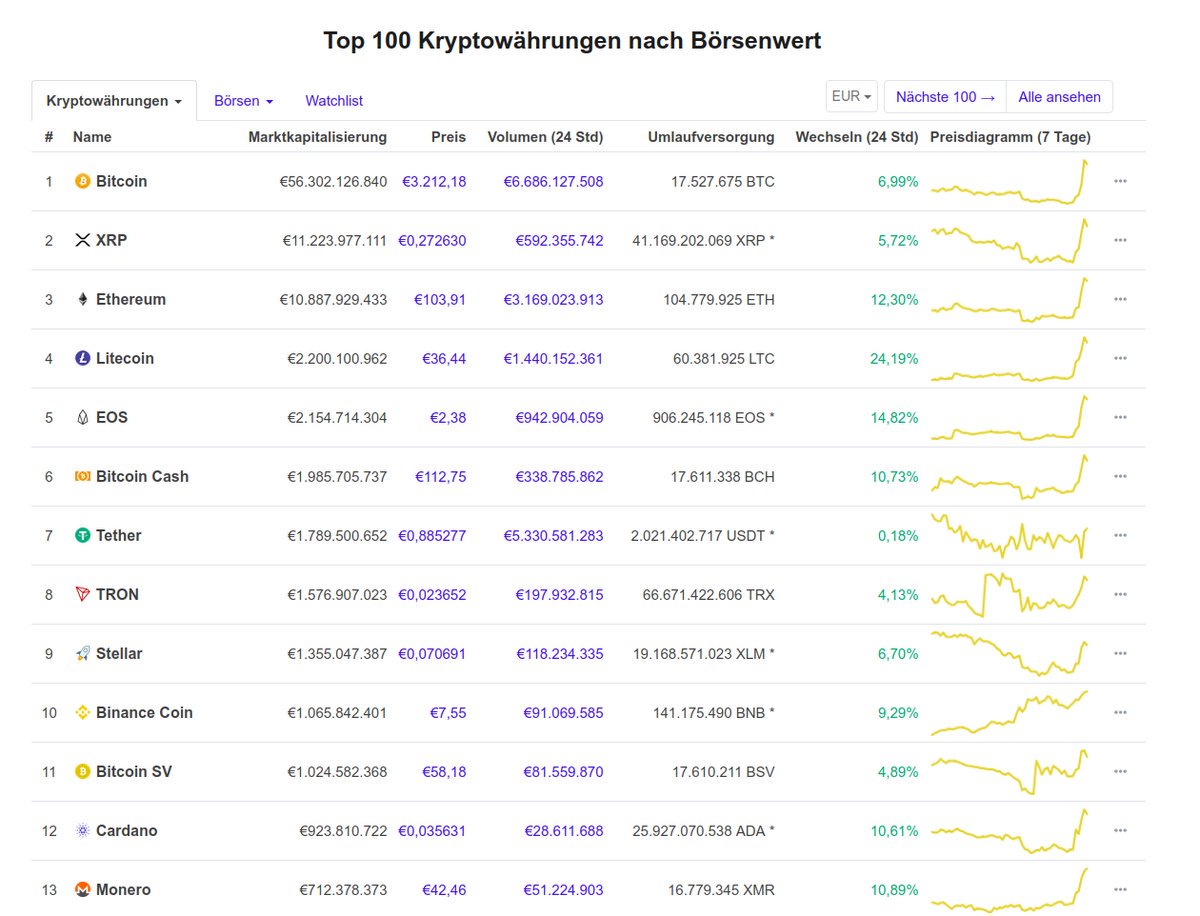The height and width of the screenshot is (916, 1200).
Task: Switch to the Watchlist tab
Action: [x=333, y=100]
